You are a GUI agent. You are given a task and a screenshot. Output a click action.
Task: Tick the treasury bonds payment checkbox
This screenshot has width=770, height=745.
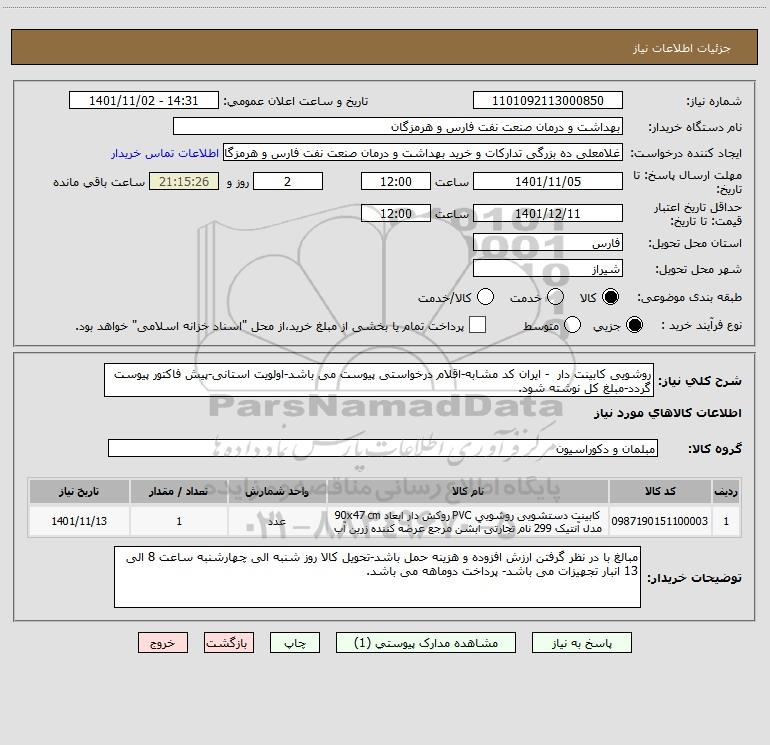(477, 325)
